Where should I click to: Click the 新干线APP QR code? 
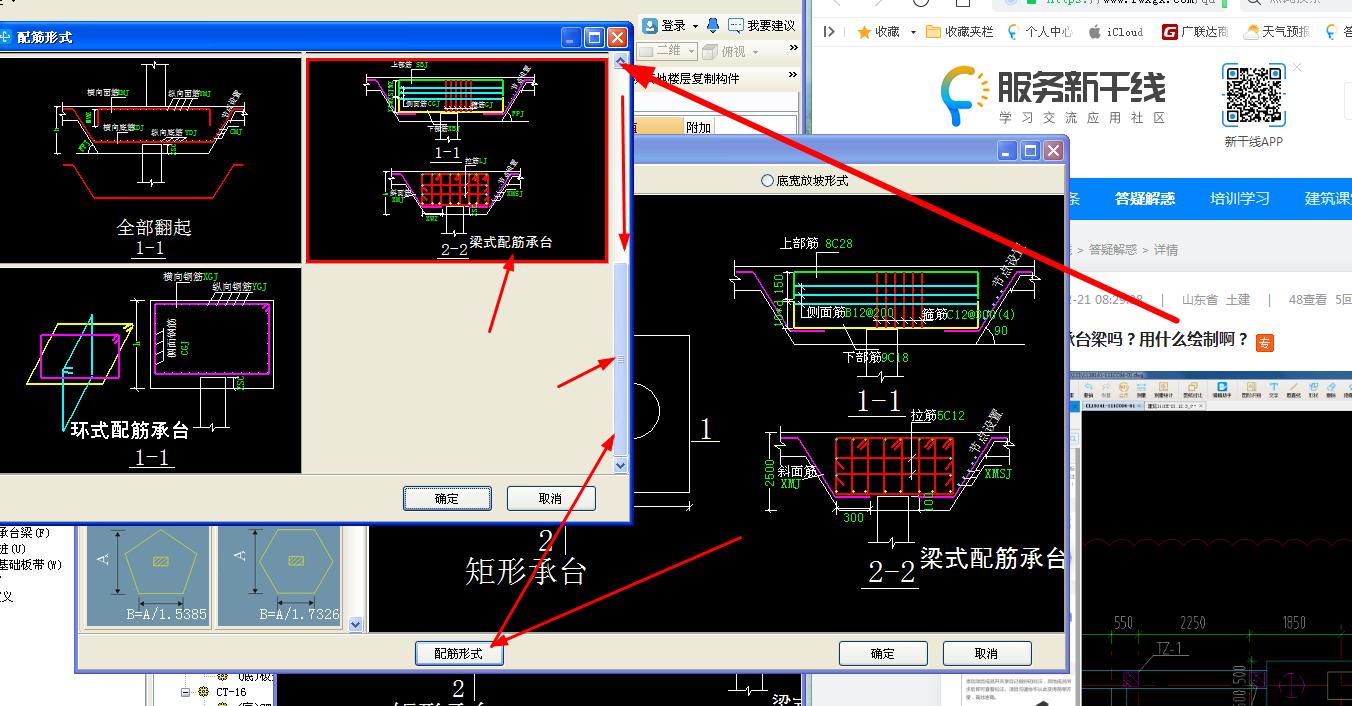tap(1253, 96)
